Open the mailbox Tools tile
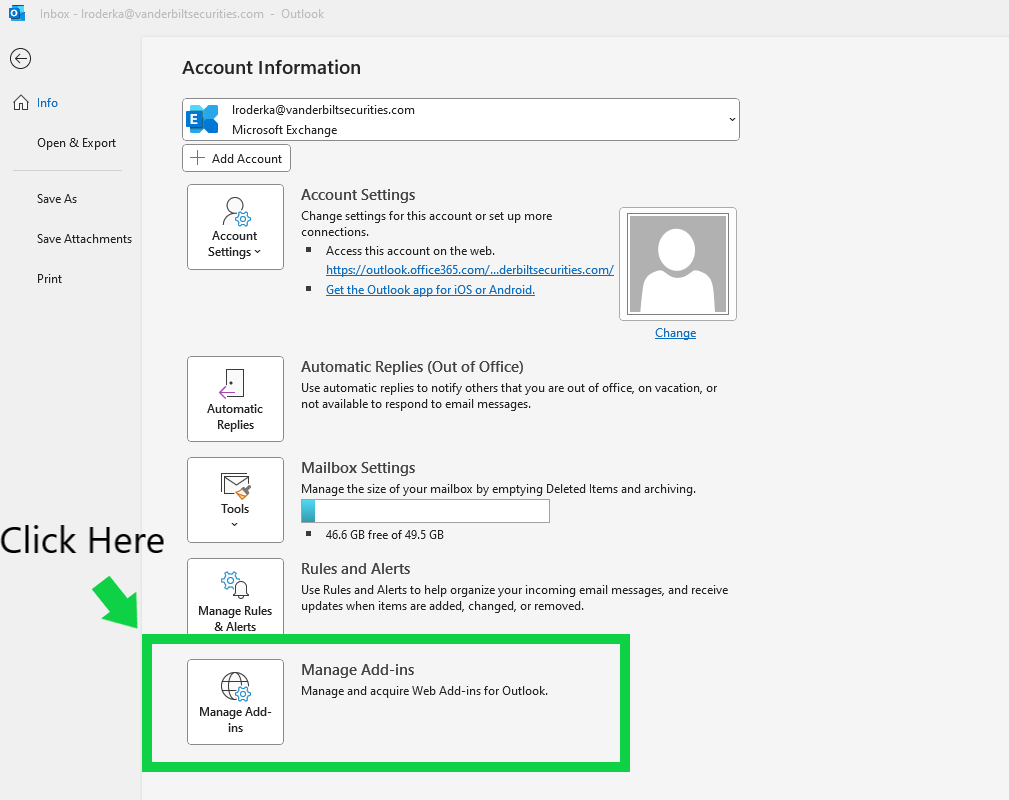Screen dimensions: 1009x800 [x=236, y=500]
